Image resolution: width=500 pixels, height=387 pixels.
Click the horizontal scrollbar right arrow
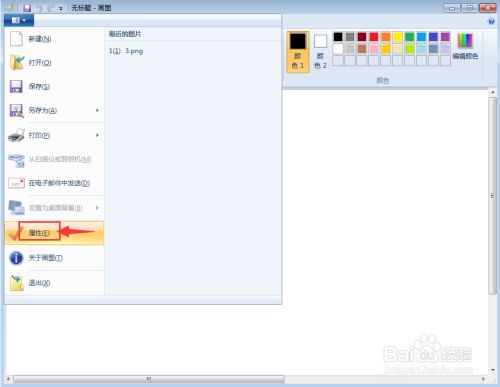(483, 379)
